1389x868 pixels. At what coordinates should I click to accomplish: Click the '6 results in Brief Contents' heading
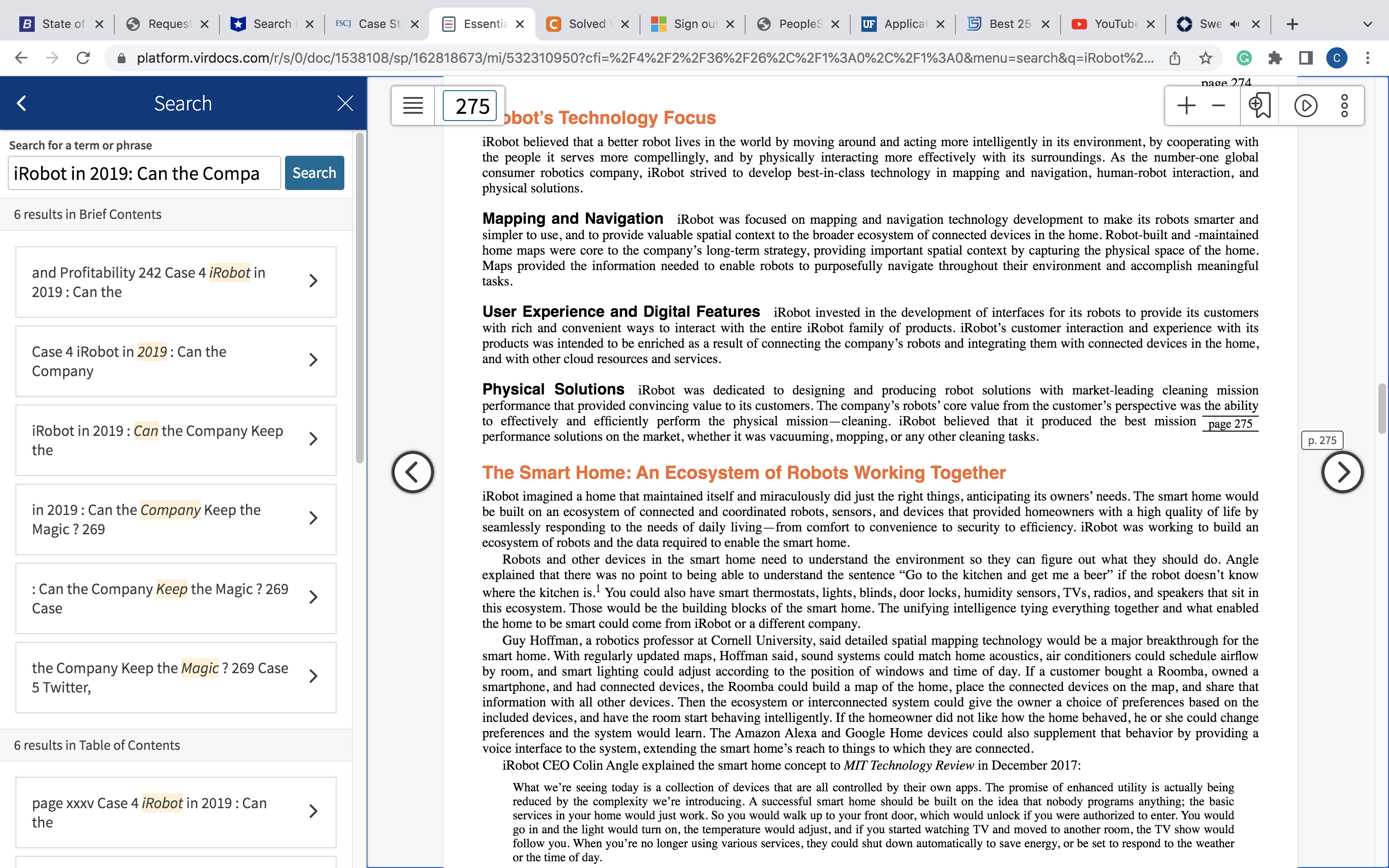pyautogui.click(x=88, y=214)
